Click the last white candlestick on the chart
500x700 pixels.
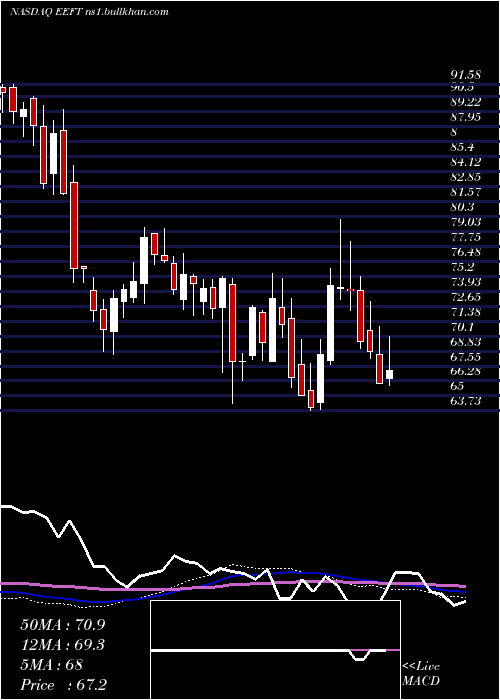pos(389,374)
